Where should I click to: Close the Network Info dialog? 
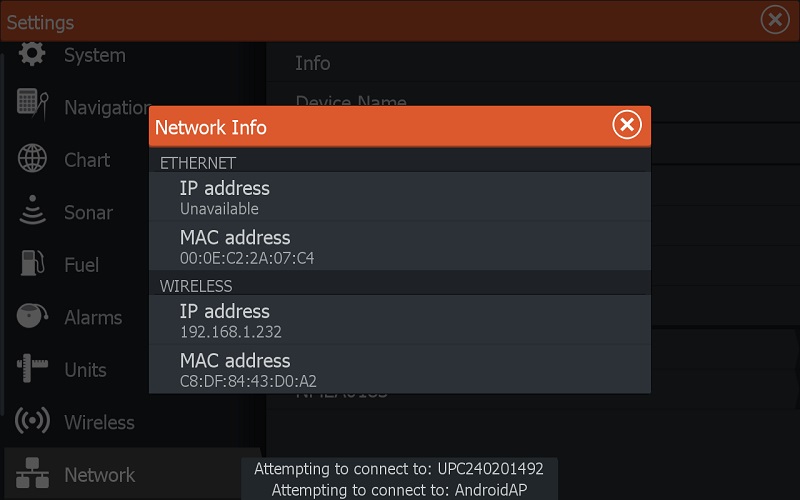(x=626, y=125)
